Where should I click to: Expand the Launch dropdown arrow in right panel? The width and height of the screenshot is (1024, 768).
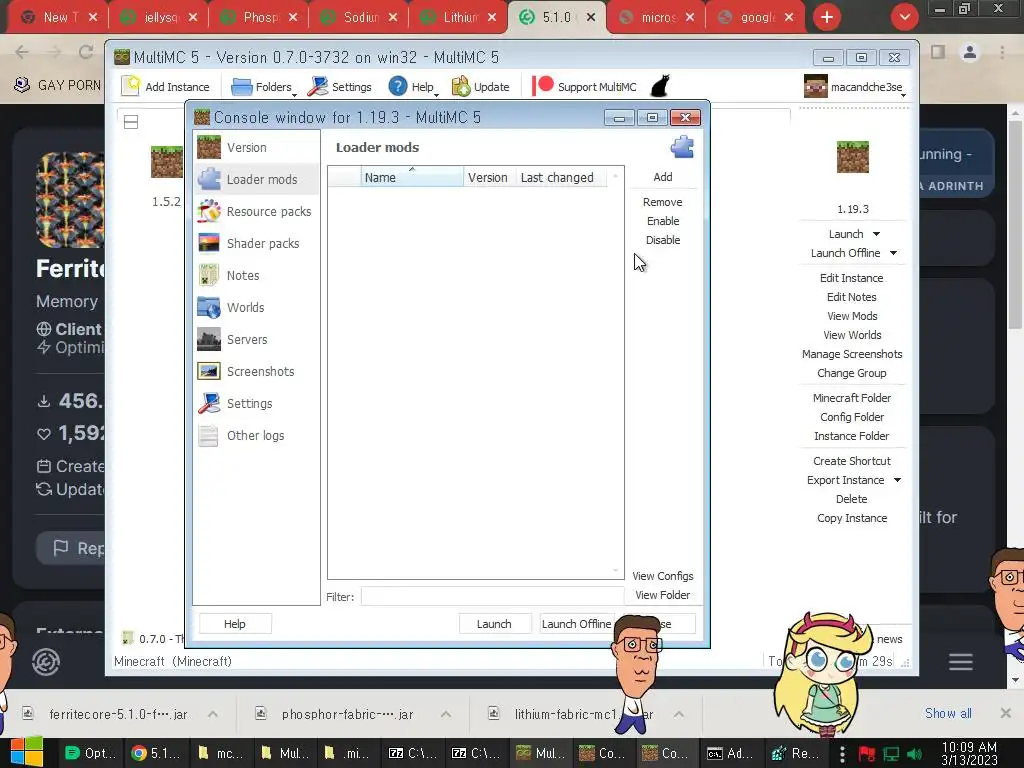[876, 234]
